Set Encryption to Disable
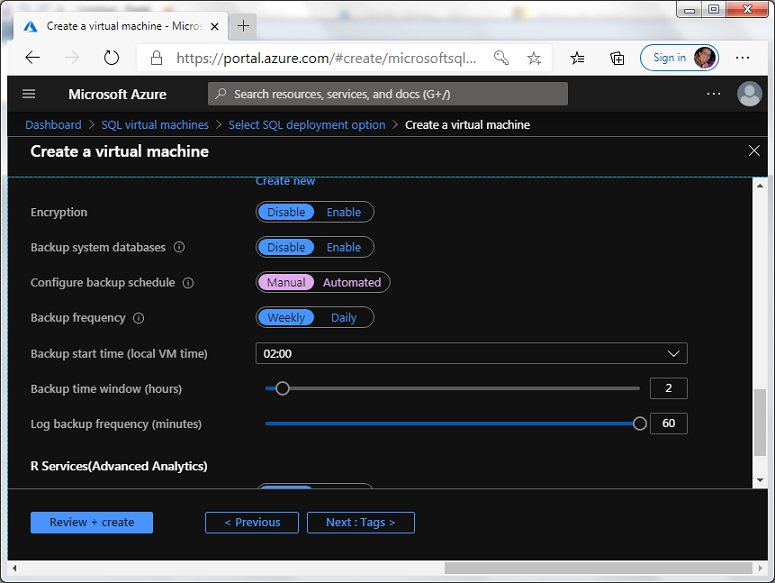The height and width of the screenshot is (583, 775). (286, 212)
